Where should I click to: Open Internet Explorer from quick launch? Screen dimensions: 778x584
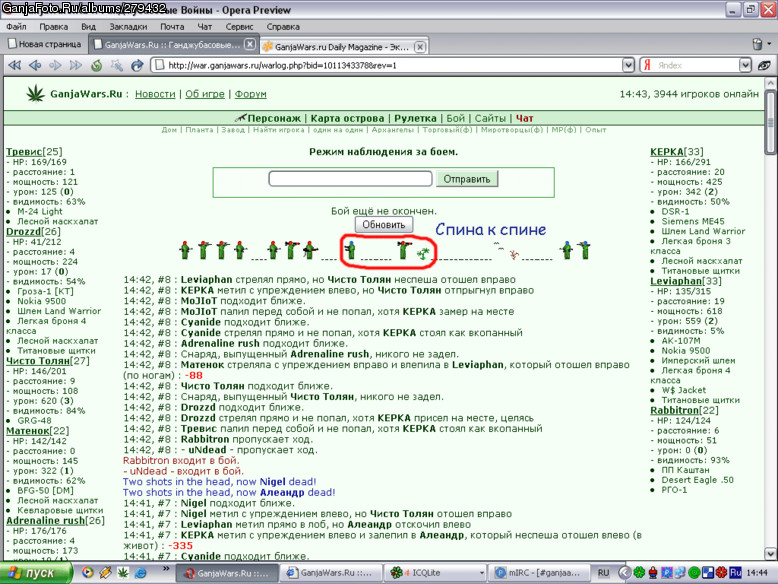pos(140,573)
